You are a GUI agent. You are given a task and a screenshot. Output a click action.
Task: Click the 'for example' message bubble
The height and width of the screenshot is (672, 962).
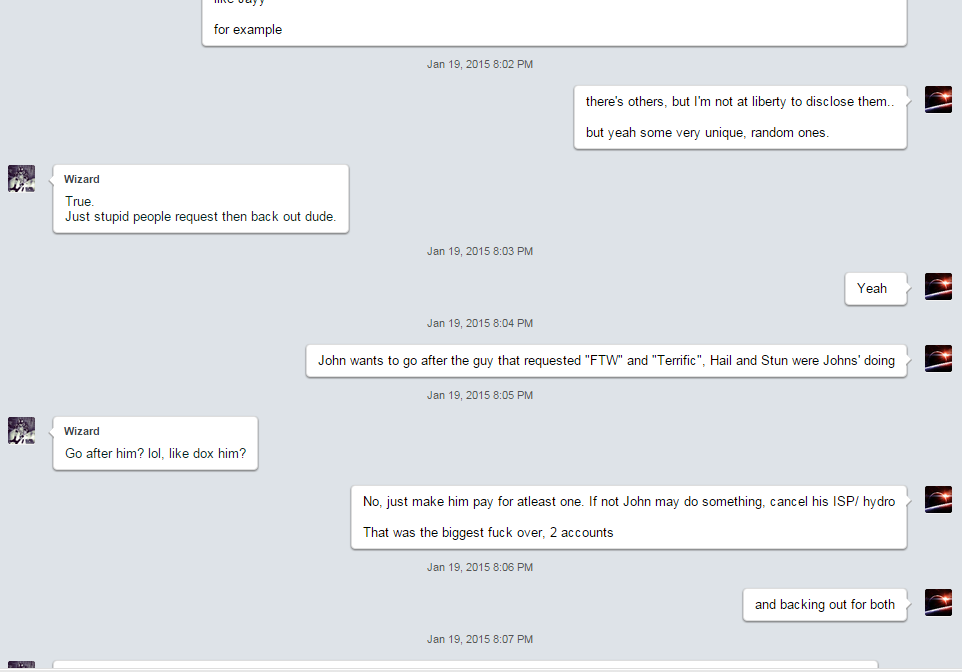[554, 23]
